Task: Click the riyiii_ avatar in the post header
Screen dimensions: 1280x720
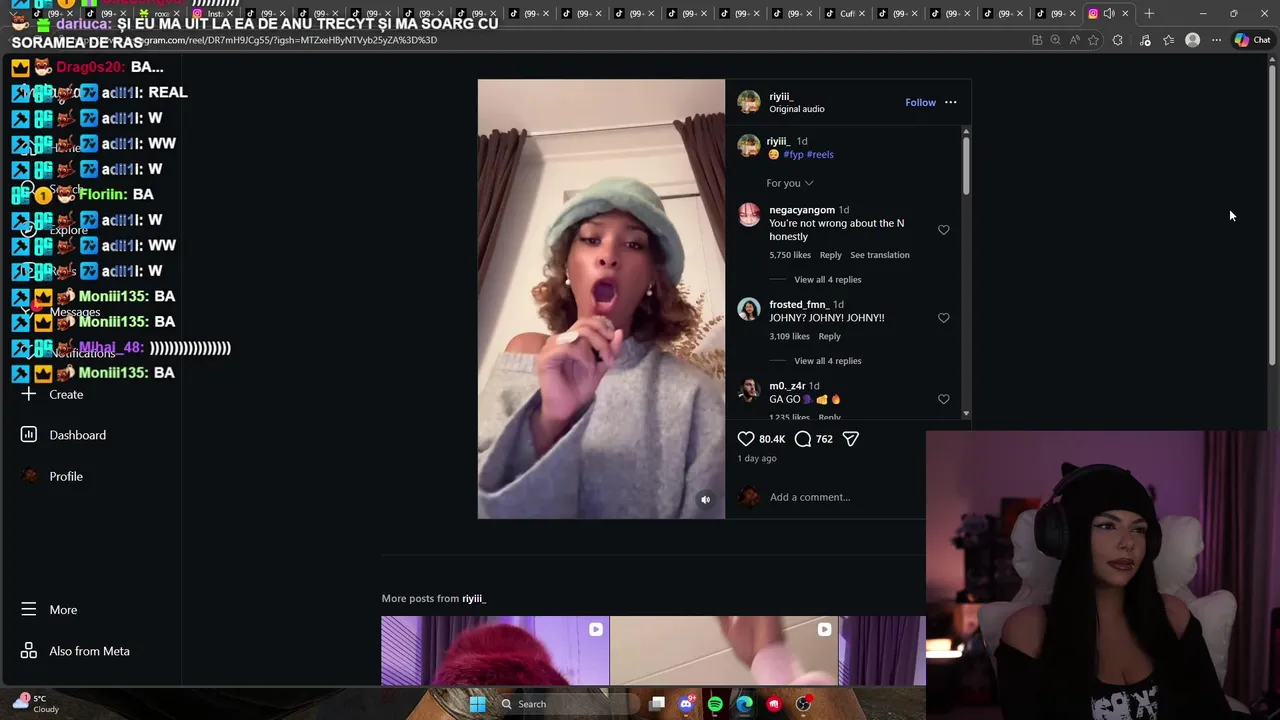Action: [748, 102]
